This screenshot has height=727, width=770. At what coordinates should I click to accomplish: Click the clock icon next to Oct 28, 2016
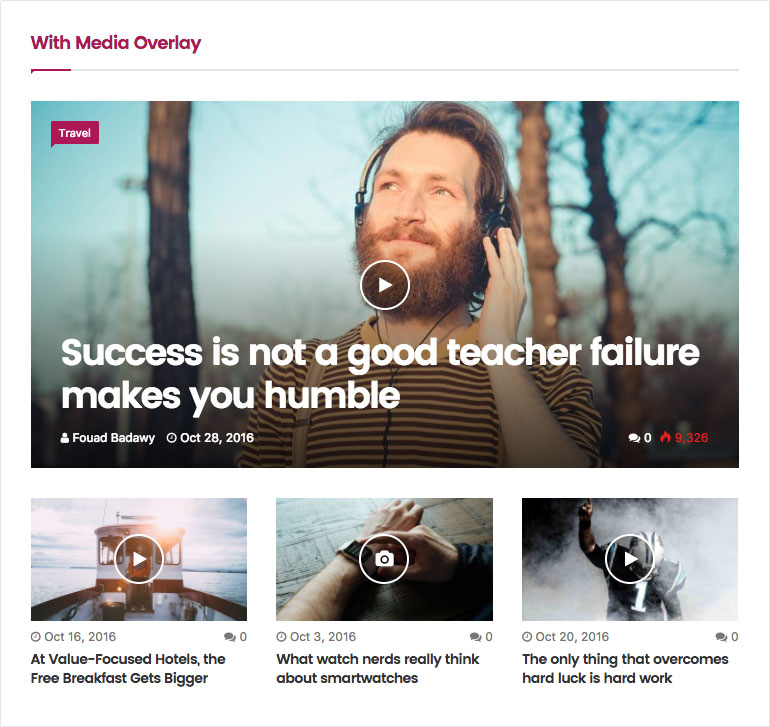(171, 438)
